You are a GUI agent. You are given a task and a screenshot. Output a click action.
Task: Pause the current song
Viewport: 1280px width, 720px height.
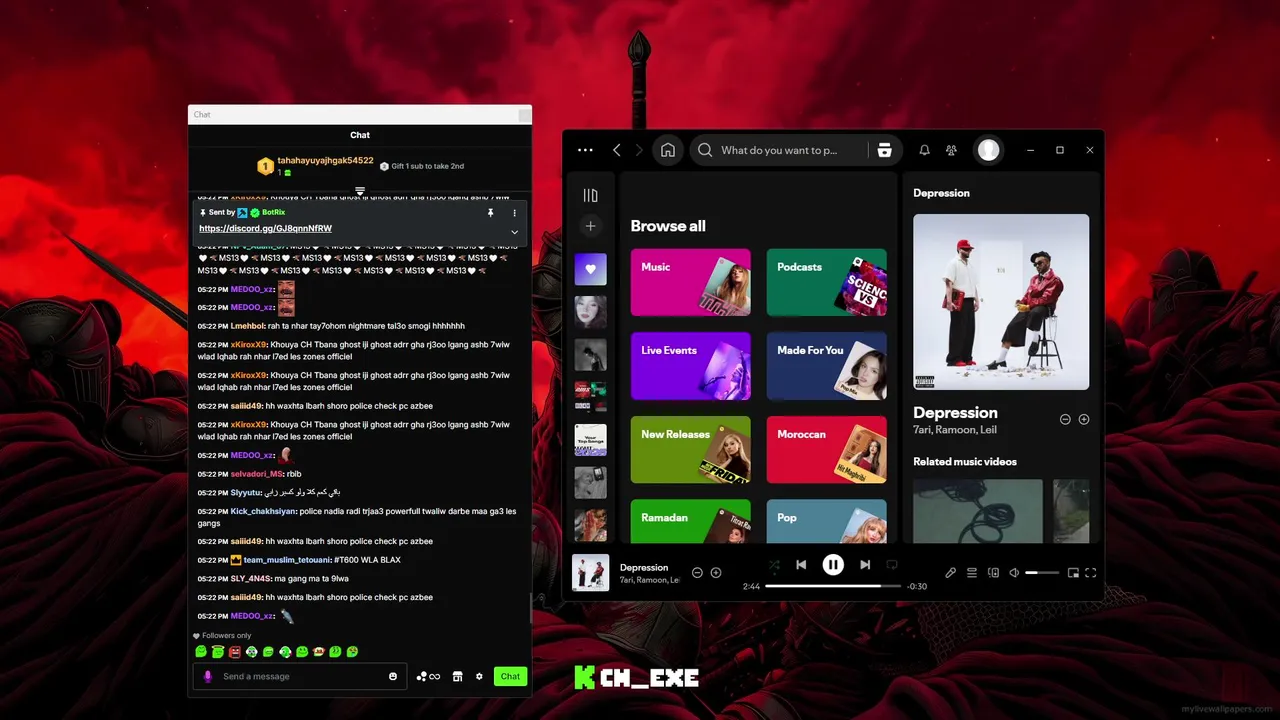(833, 565)
